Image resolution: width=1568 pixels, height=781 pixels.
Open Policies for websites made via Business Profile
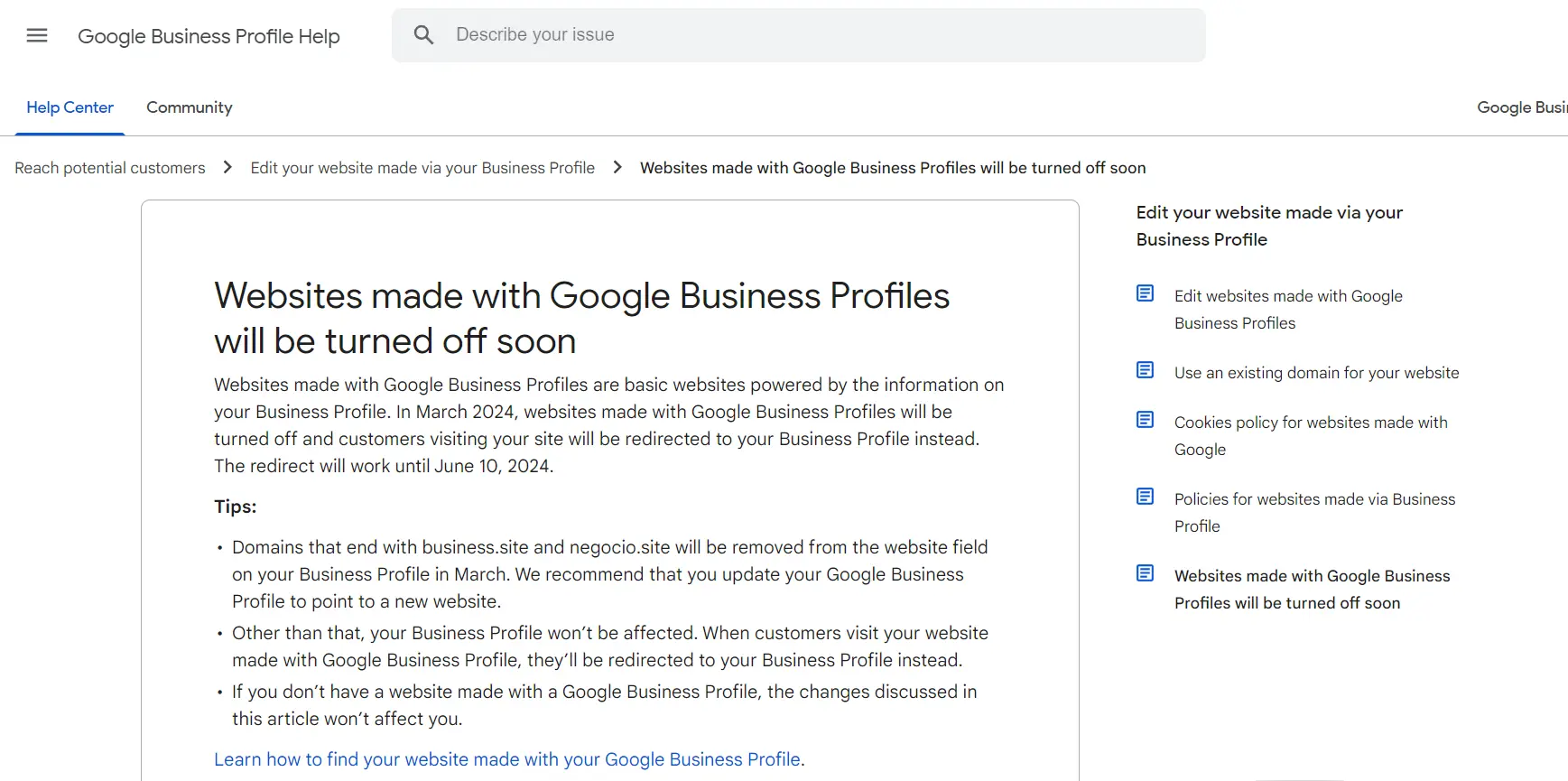click(x=1314, y=513)
